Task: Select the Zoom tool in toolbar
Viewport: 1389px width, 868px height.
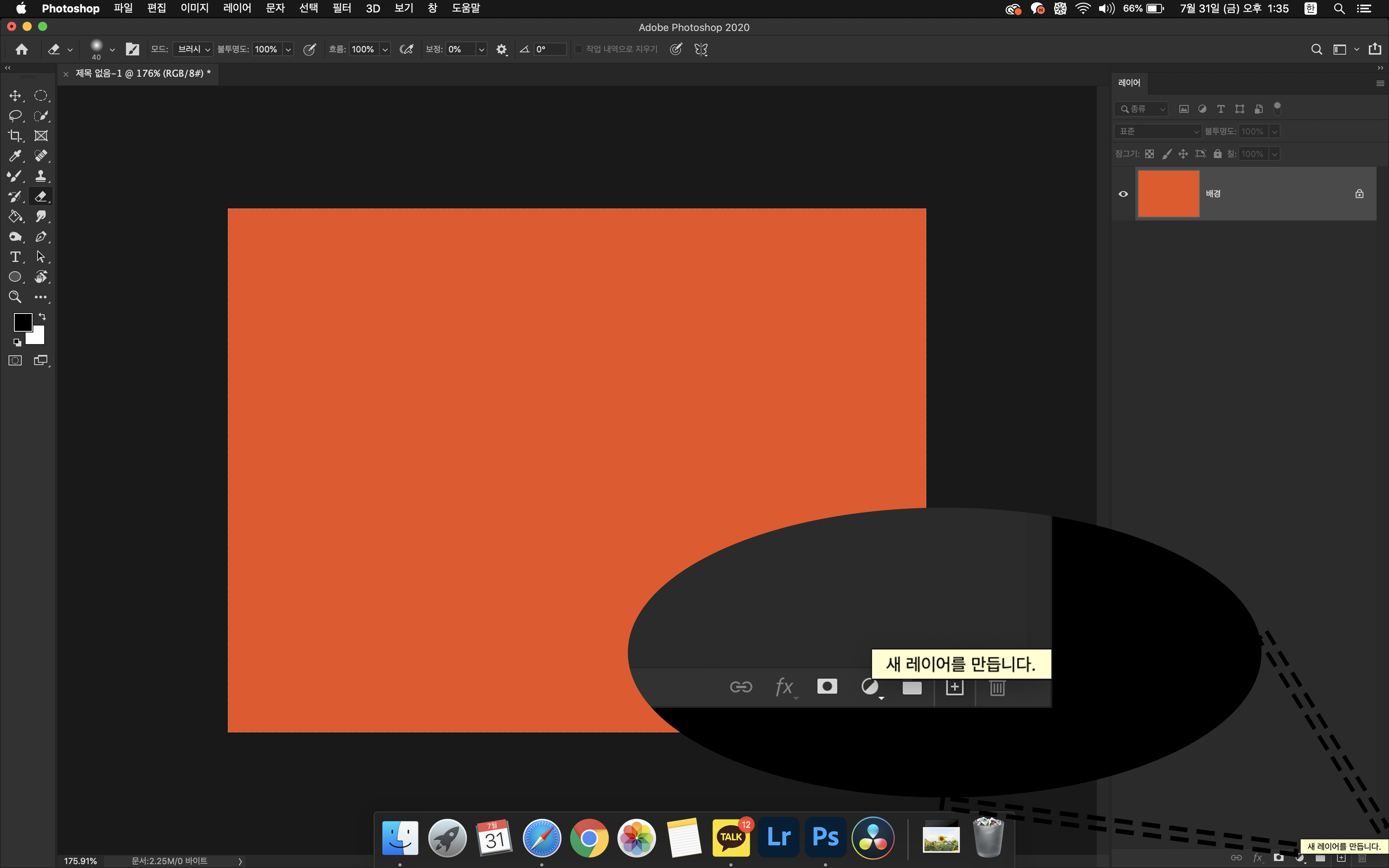Action: [x=15, y=297]
